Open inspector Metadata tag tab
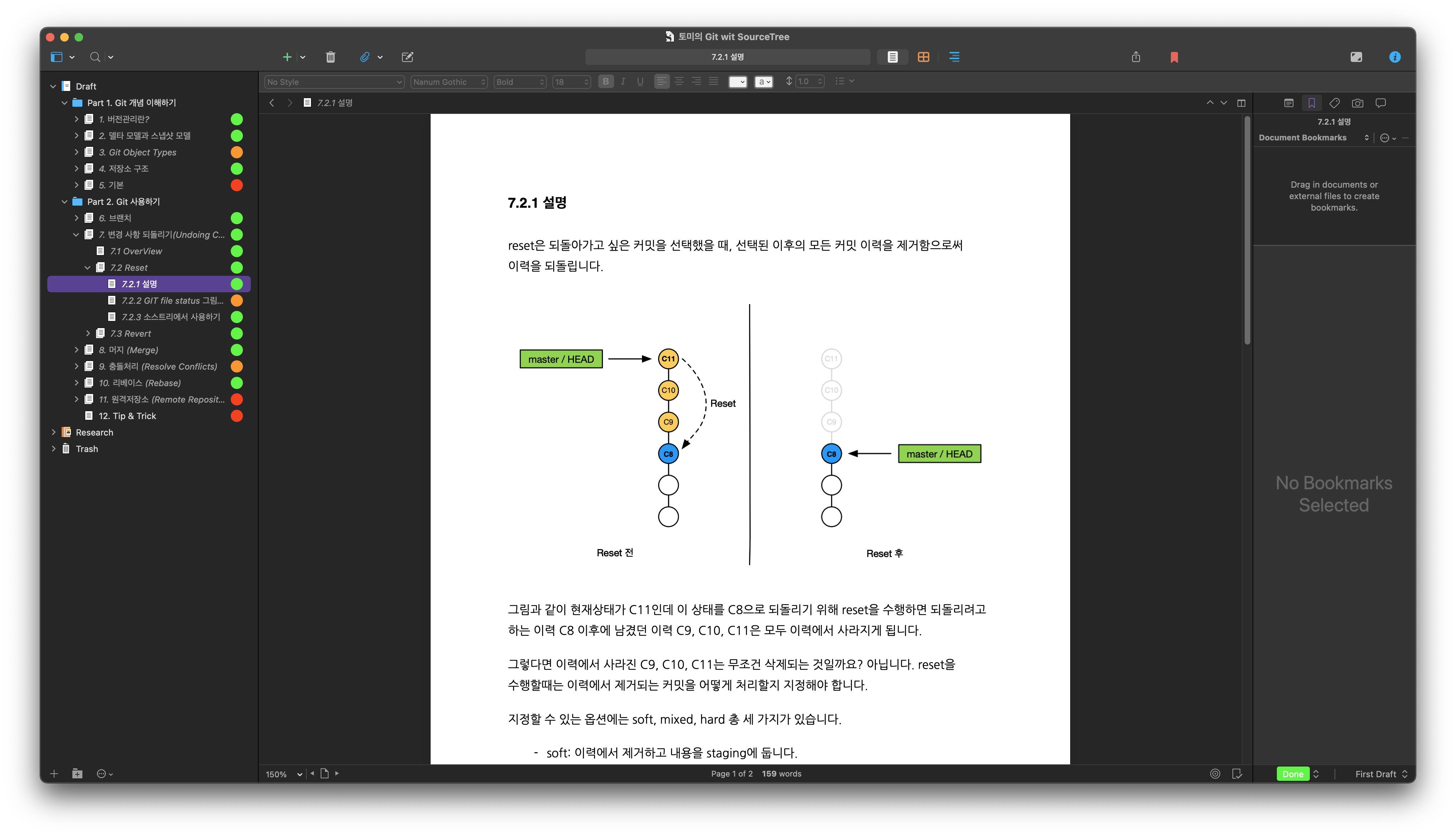1456x836 pixels. pyautogui.click(x=1334, y=103)
